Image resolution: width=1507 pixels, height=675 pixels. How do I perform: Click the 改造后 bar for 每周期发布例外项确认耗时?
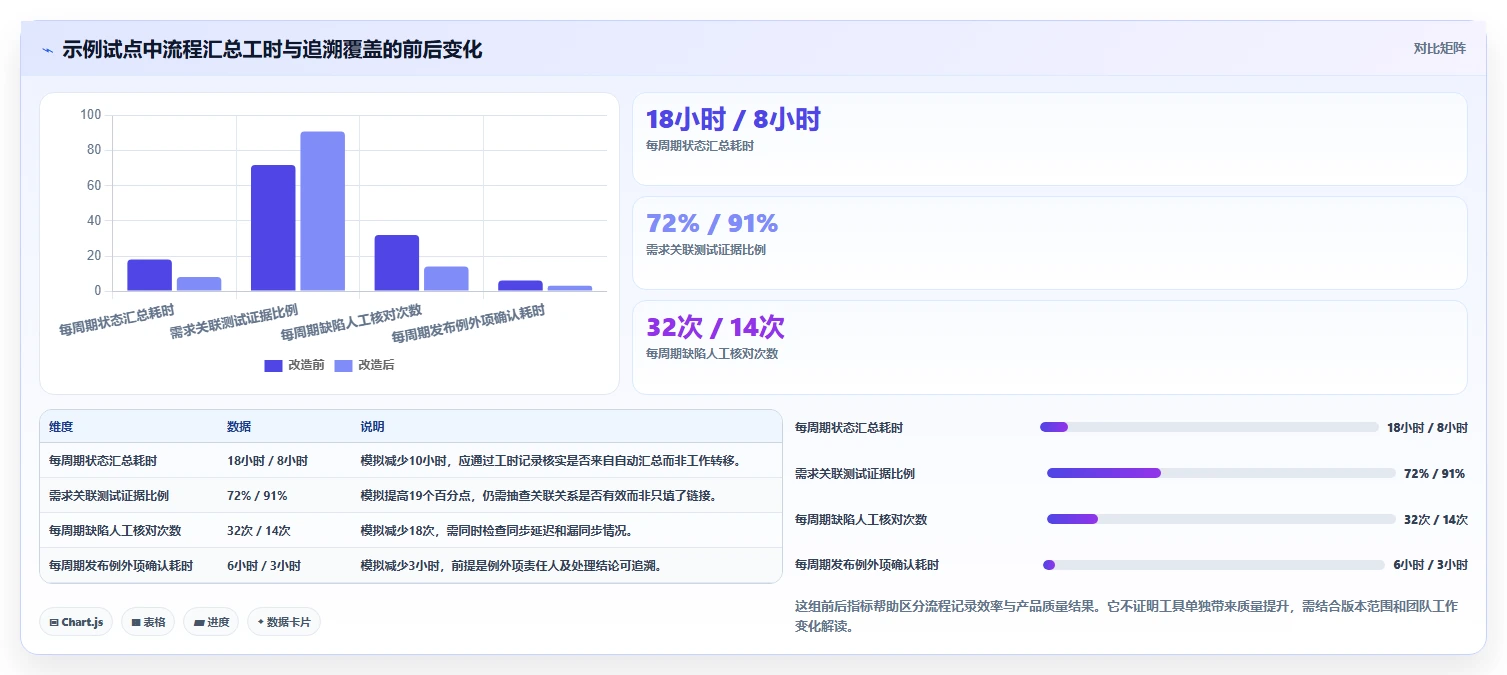pyautogui.click(x=570, y=288)
